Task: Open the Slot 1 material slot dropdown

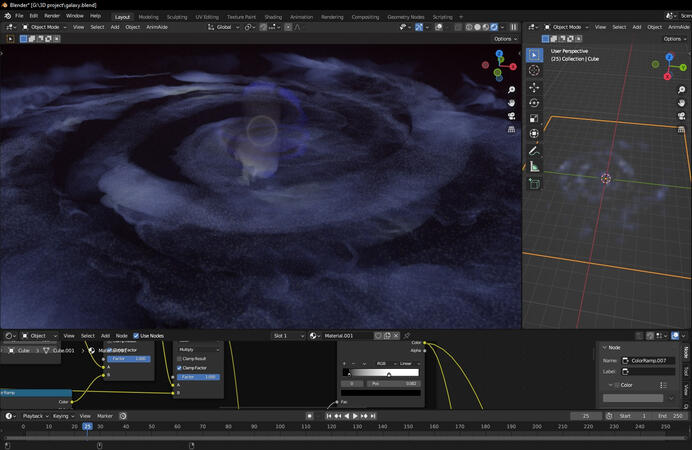Action: (x=288, y=336)
